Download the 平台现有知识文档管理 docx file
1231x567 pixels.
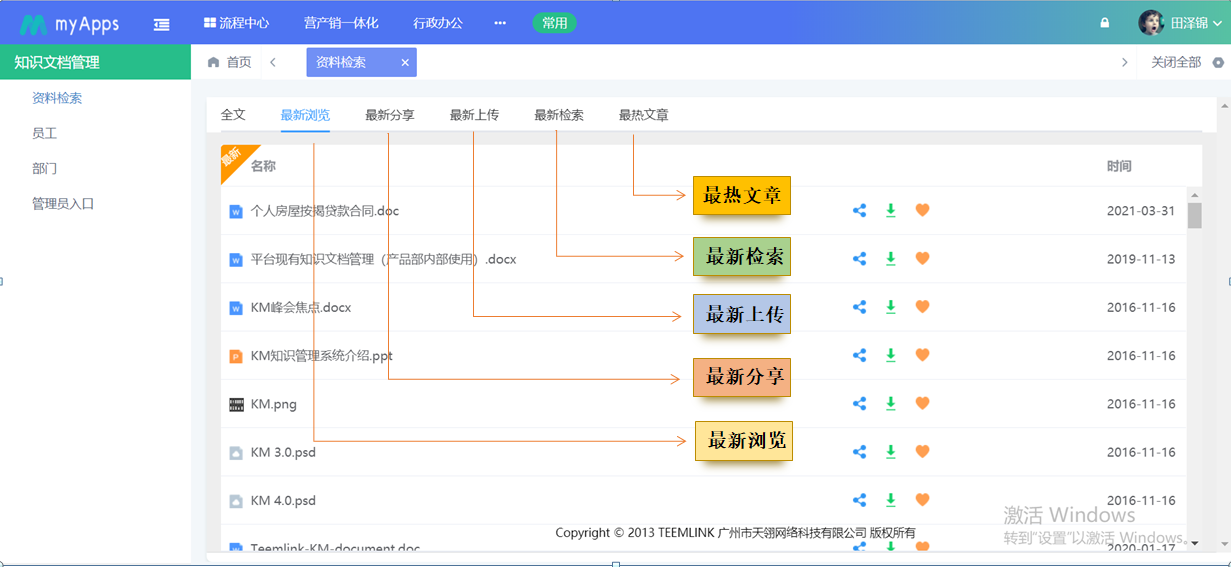tap(891, 259)
